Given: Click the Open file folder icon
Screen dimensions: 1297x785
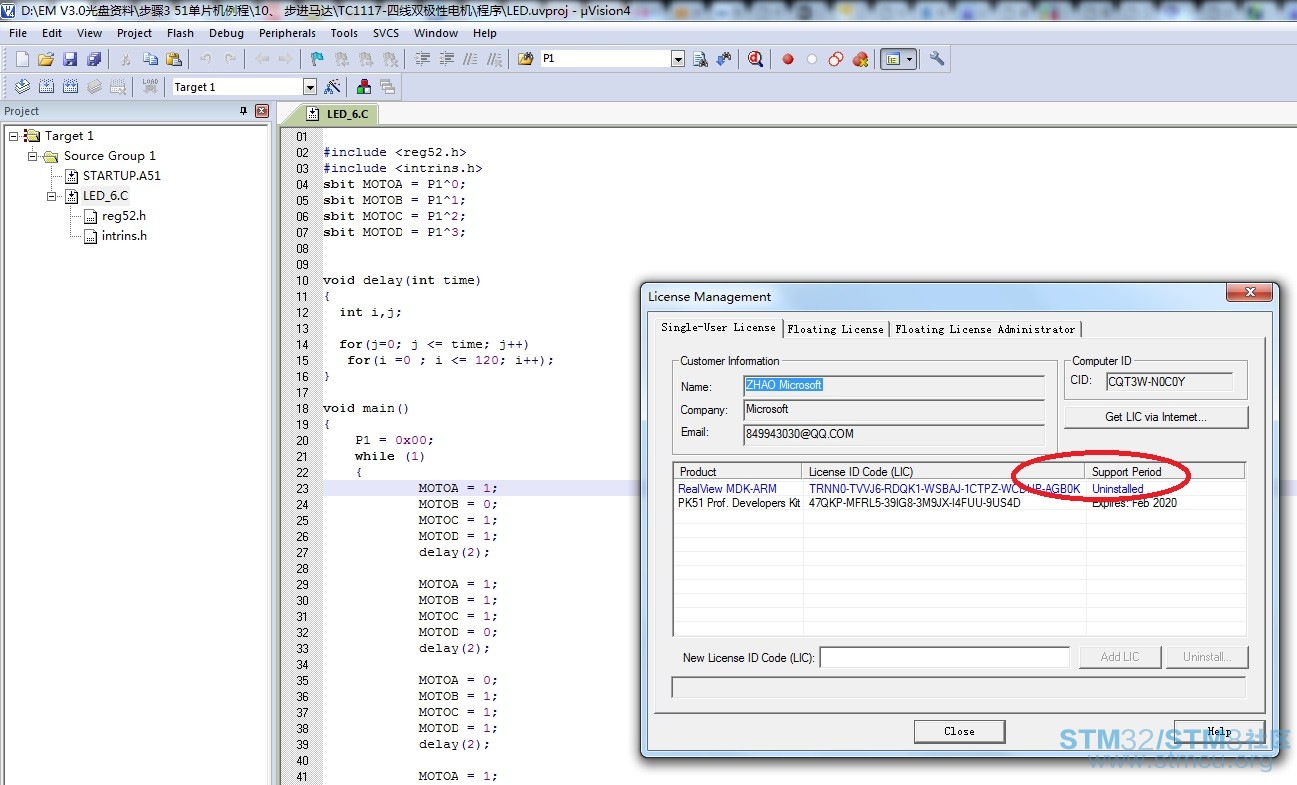Looking at the screenshot, I should (46, 59).
